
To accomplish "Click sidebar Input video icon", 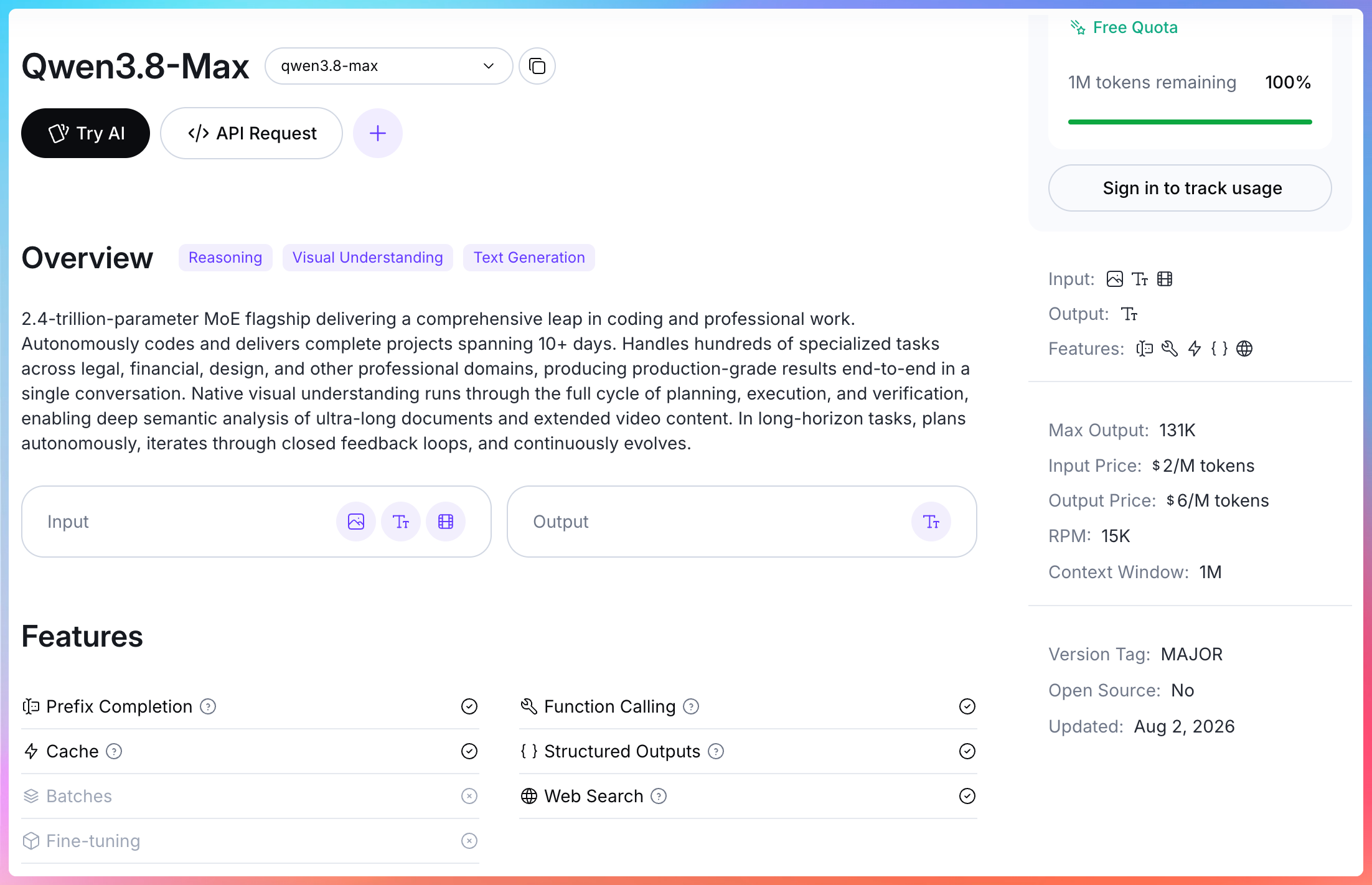I will click(1165, 279).
